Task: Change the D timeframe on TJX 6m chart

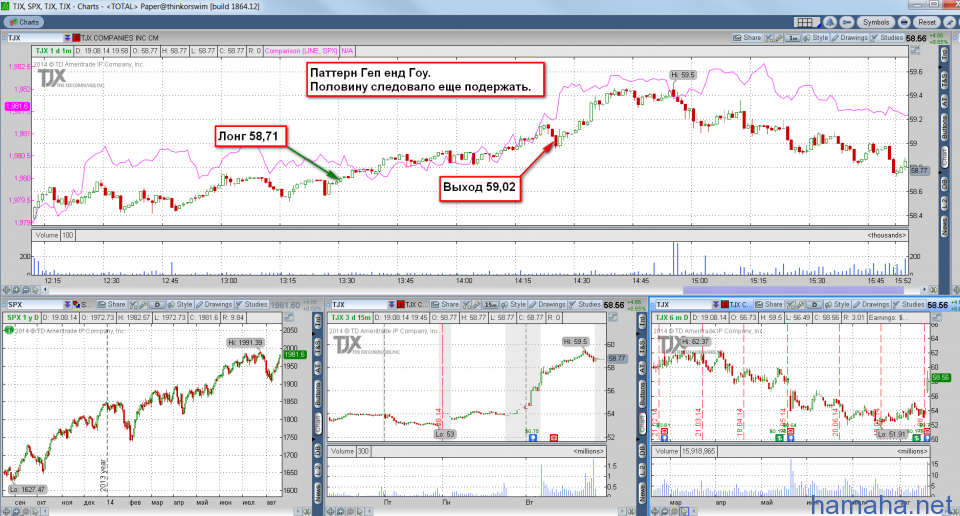Action: [815, 305]
